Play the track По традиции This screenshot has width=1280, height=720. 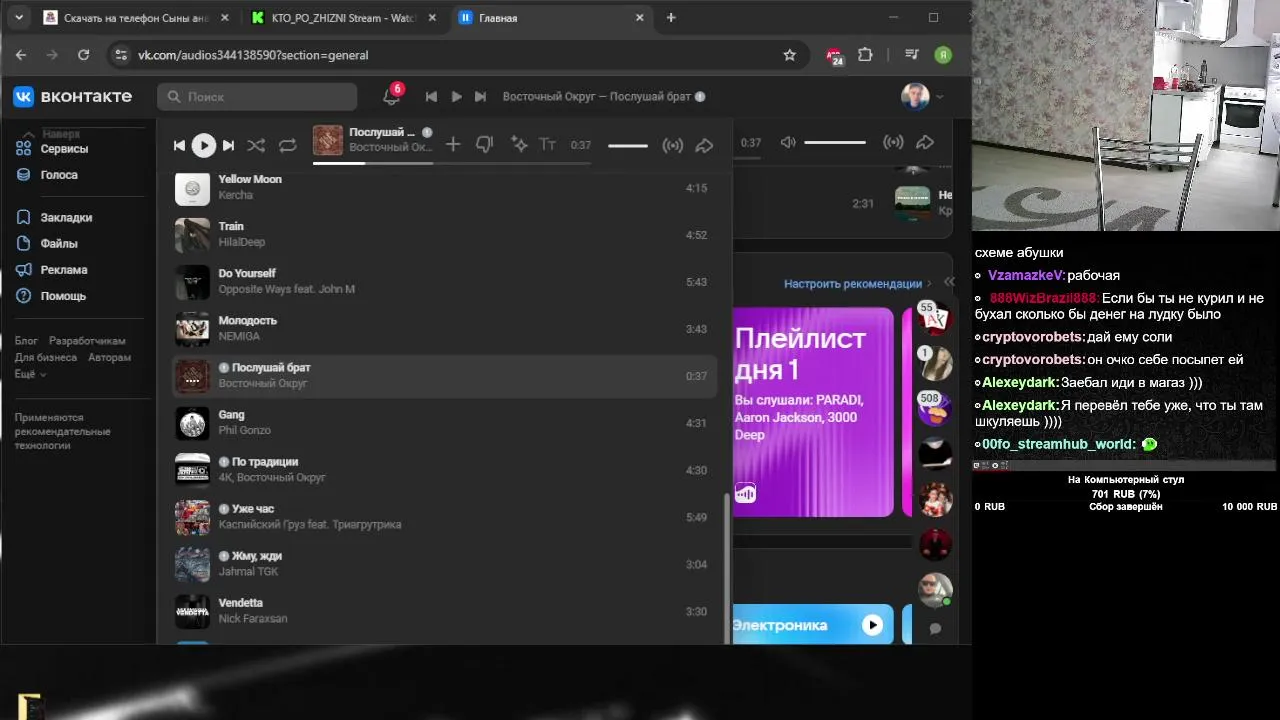(x=445, y=470)
